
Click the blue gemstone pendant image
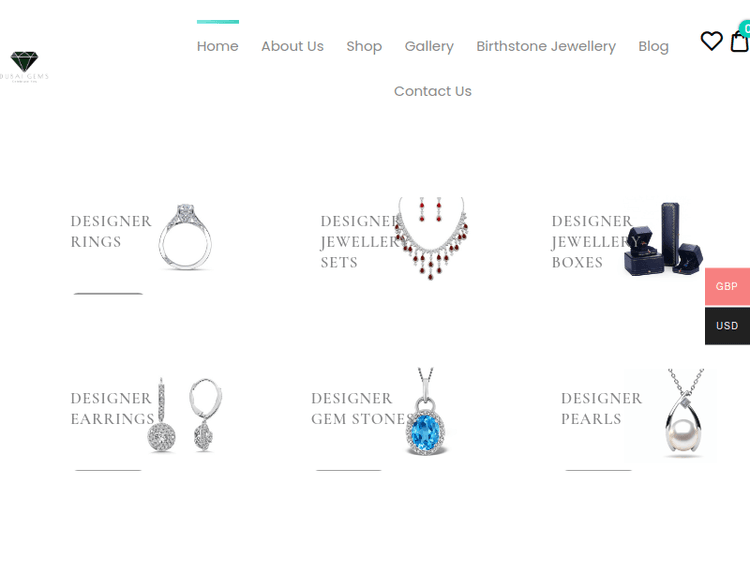(x=426, y=411)
